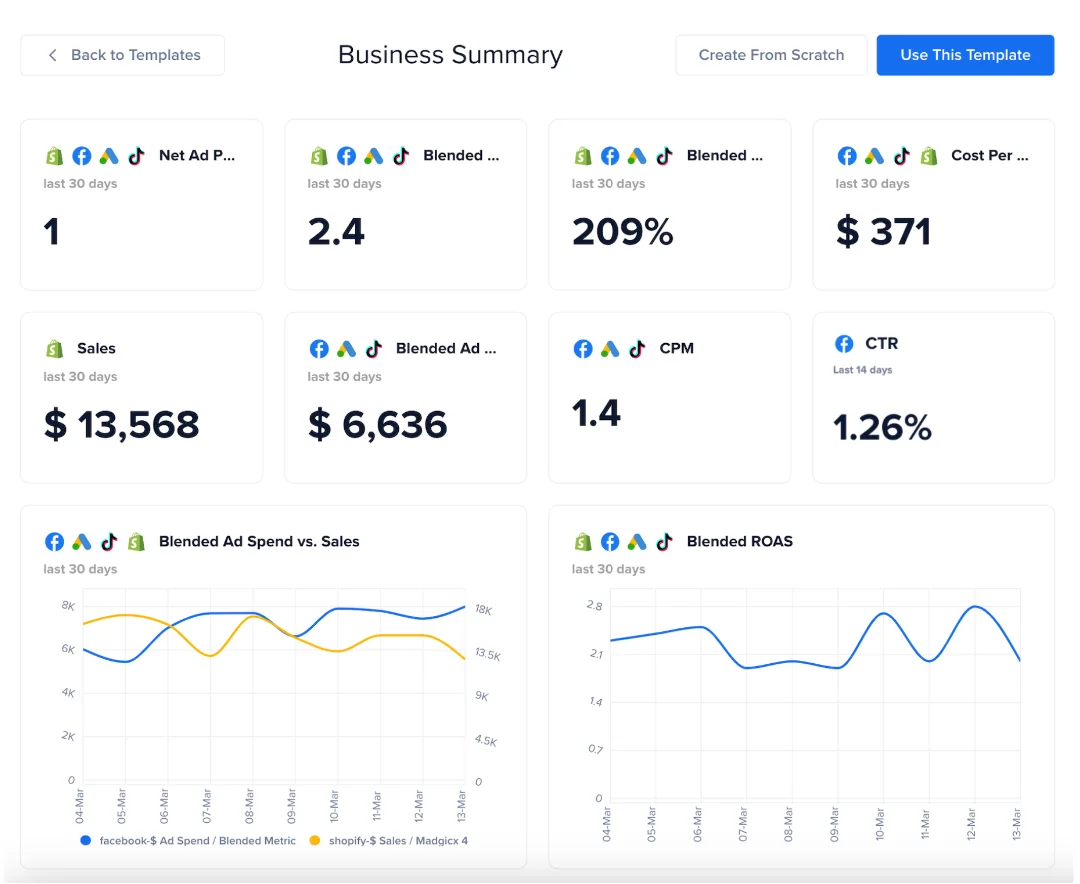Click the Blended Ad Spend vs. Sales title
Image resolution: width=1080 pixels, height=884 pixels.
tap(259, 542)
